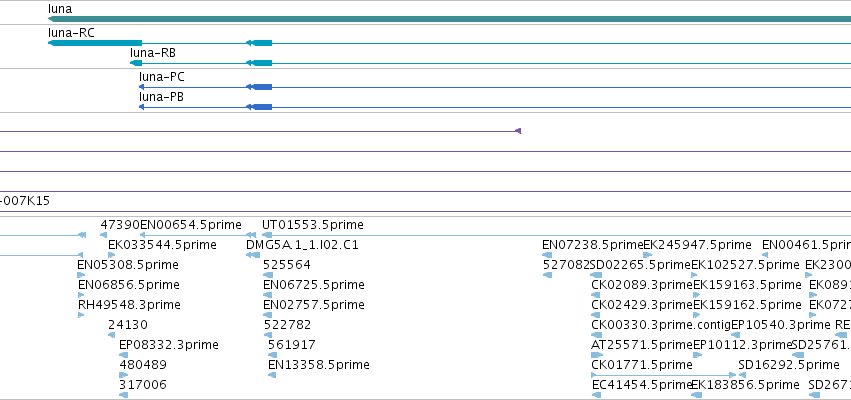
Task: Click EK159162.5prime EST label
Action: tap(747, 305)
